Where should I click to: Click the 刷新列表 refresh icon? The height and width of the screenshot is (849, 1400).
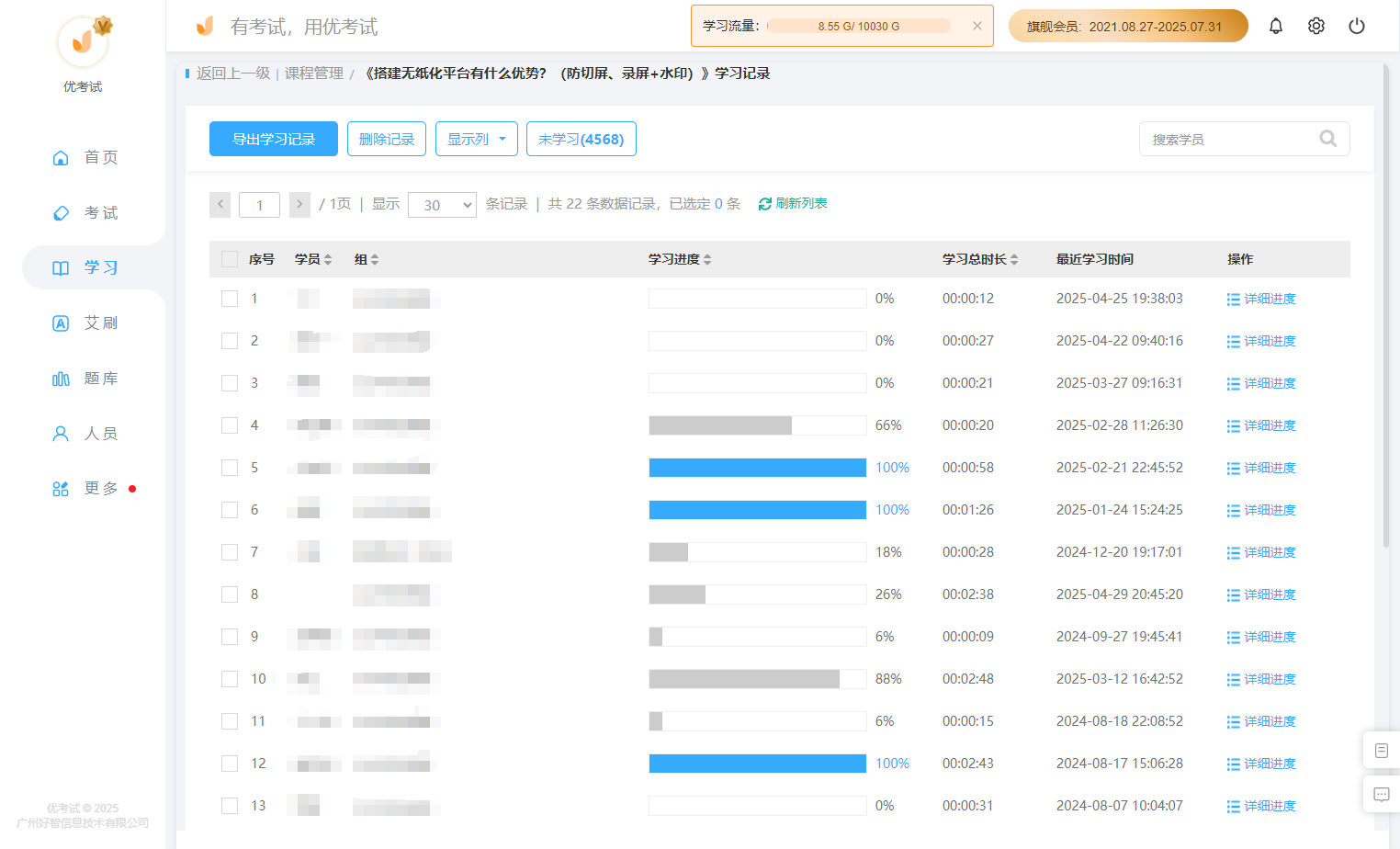coord(764,204)
